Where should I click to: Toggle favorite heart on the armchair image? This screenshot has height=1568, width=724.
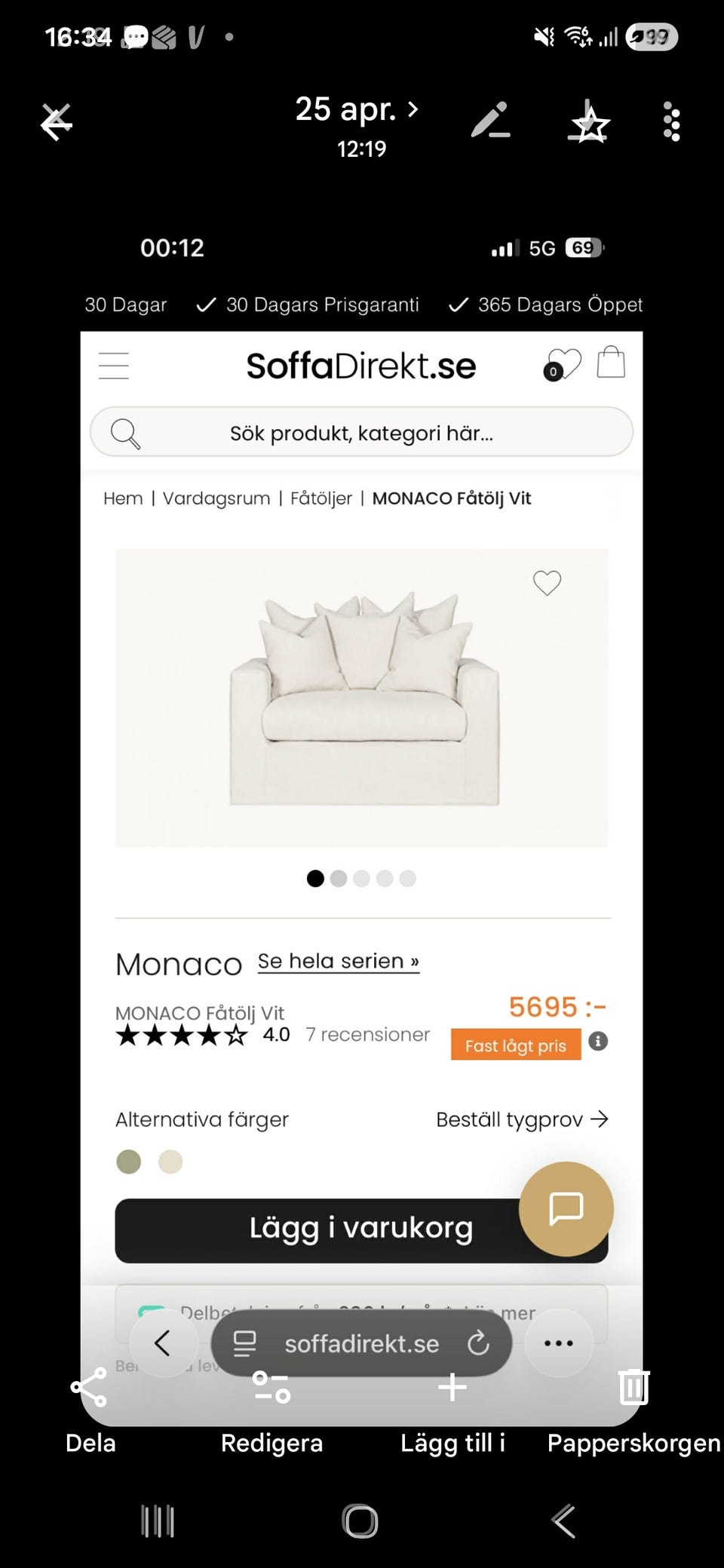click(x=547, y=583)
